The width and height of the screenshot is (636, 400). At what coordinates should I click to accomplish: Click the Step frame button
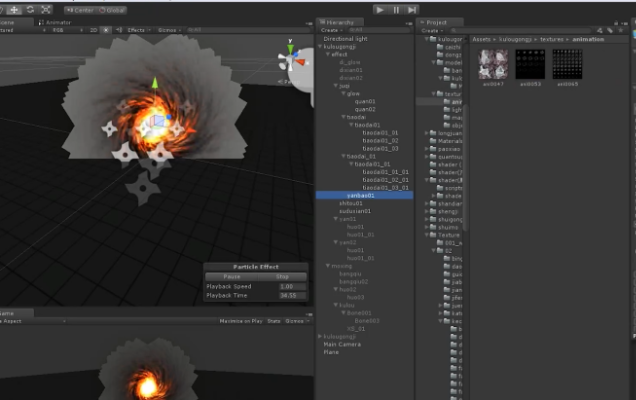tap(412, 10)
